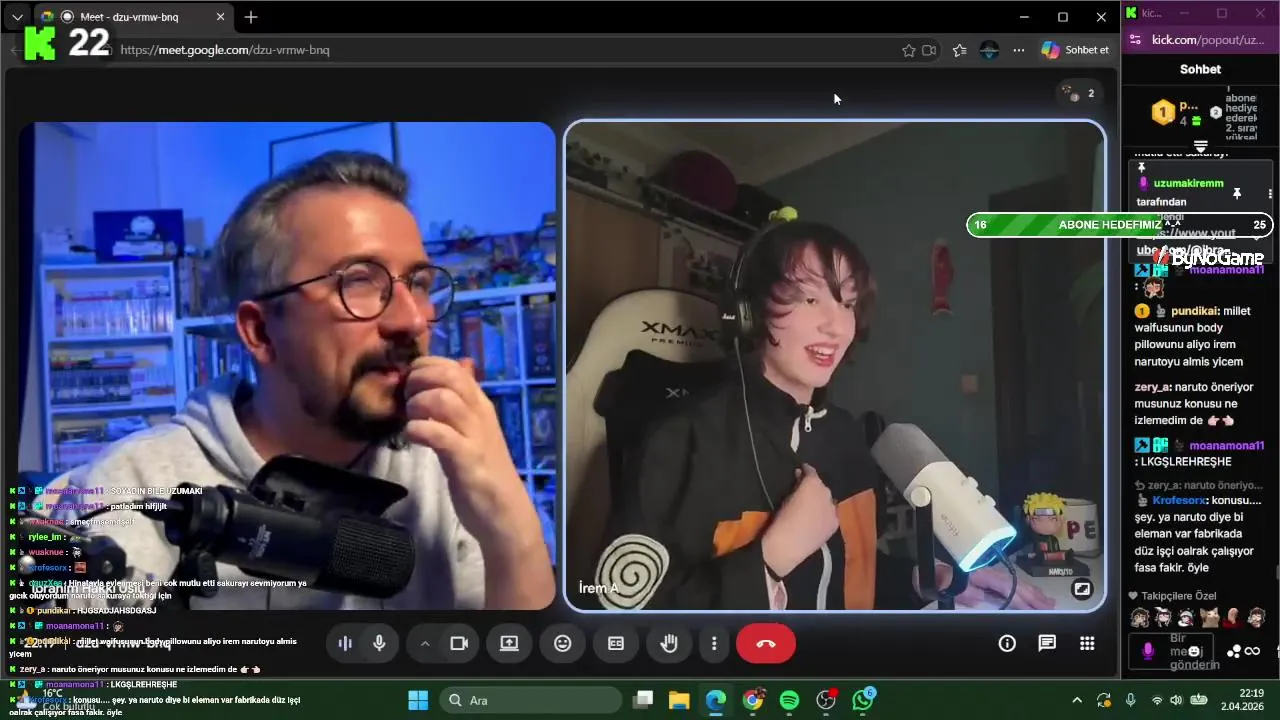Open Task View on taskbar
This screenshot has width=1280, height=720.
(x=643, y=700)
